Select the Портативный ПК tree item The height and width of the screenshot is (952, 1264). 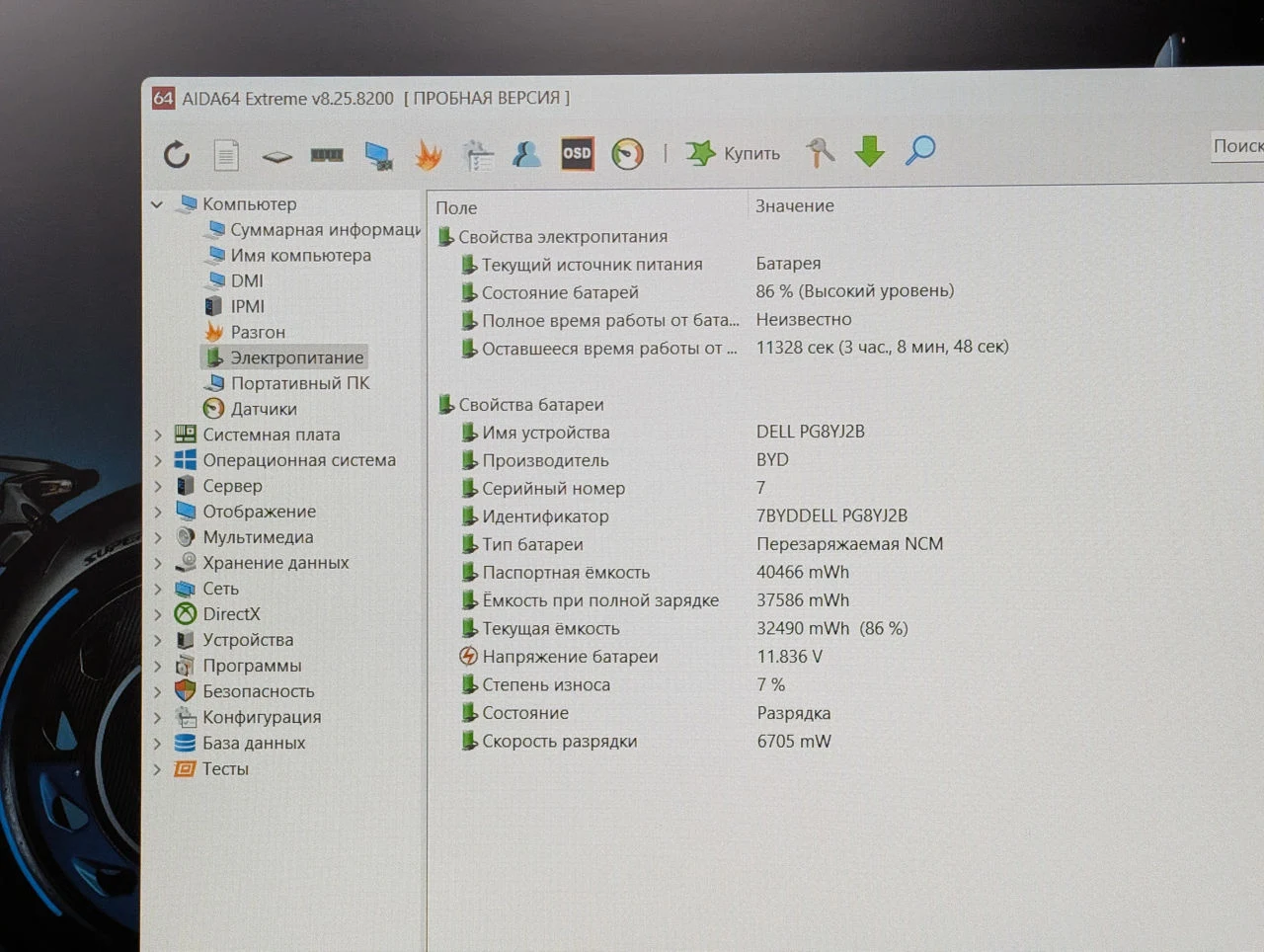pos(287,383)
